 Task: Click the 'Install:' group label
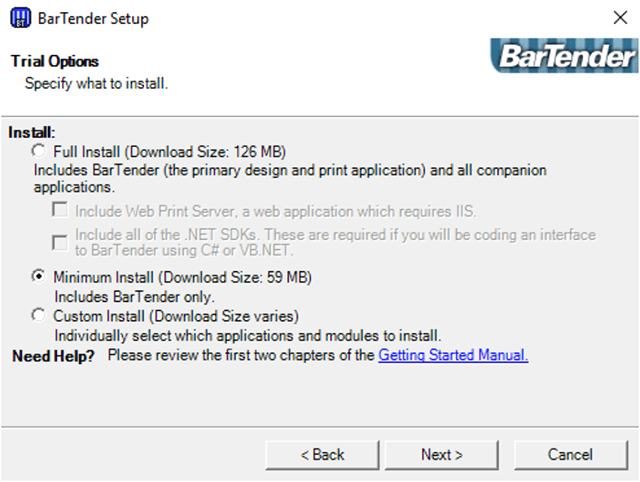32,132
